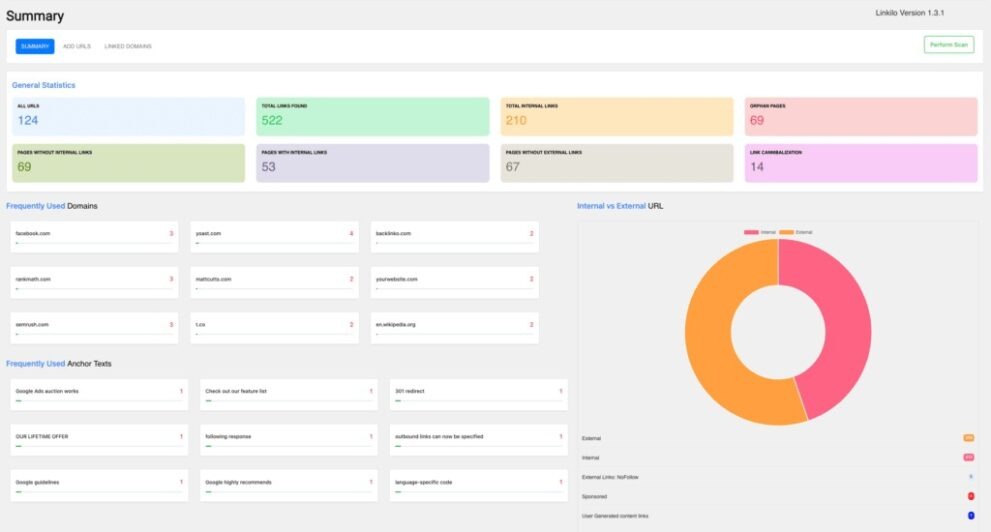The width and height of the screenshot is (991, 532).
Task: Click the blue User Generated content badge
Action: click(x=970, y=515)
